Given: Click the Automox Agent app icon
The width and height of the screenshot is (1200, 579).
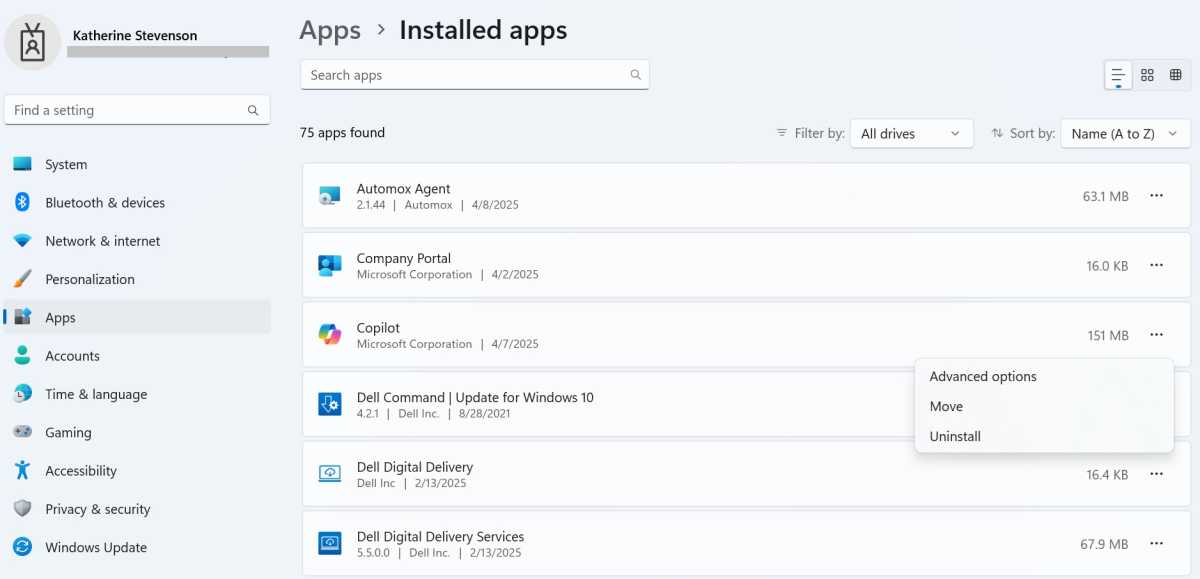Looking at the screenshot, I should click(x=329, y=196).
